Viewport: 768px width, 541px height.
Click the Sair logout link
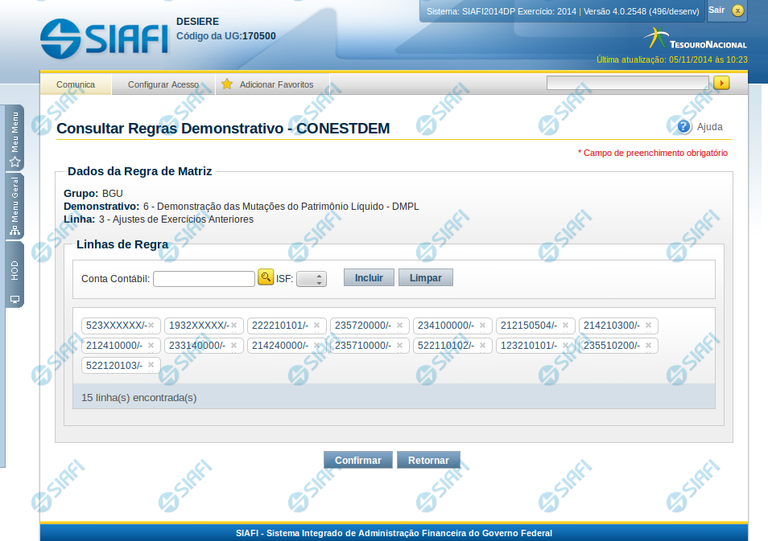pyautogui.click(x=716, y=10)
